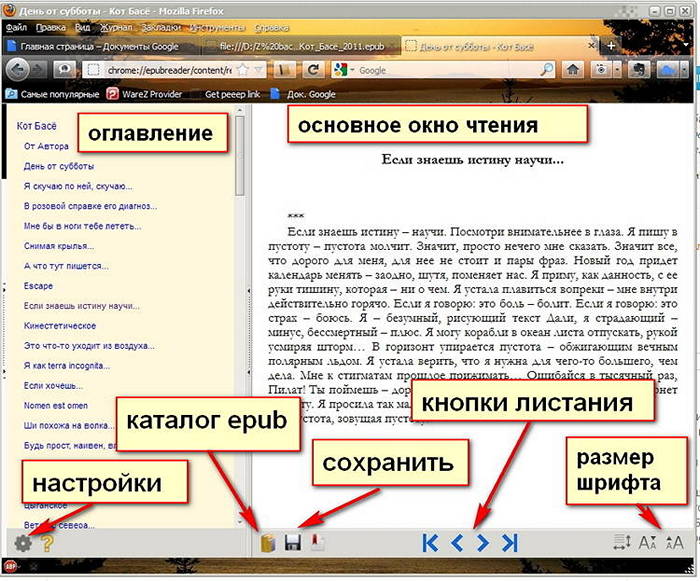
Task: Click the Firefox reload button
Action: point(313,70)
